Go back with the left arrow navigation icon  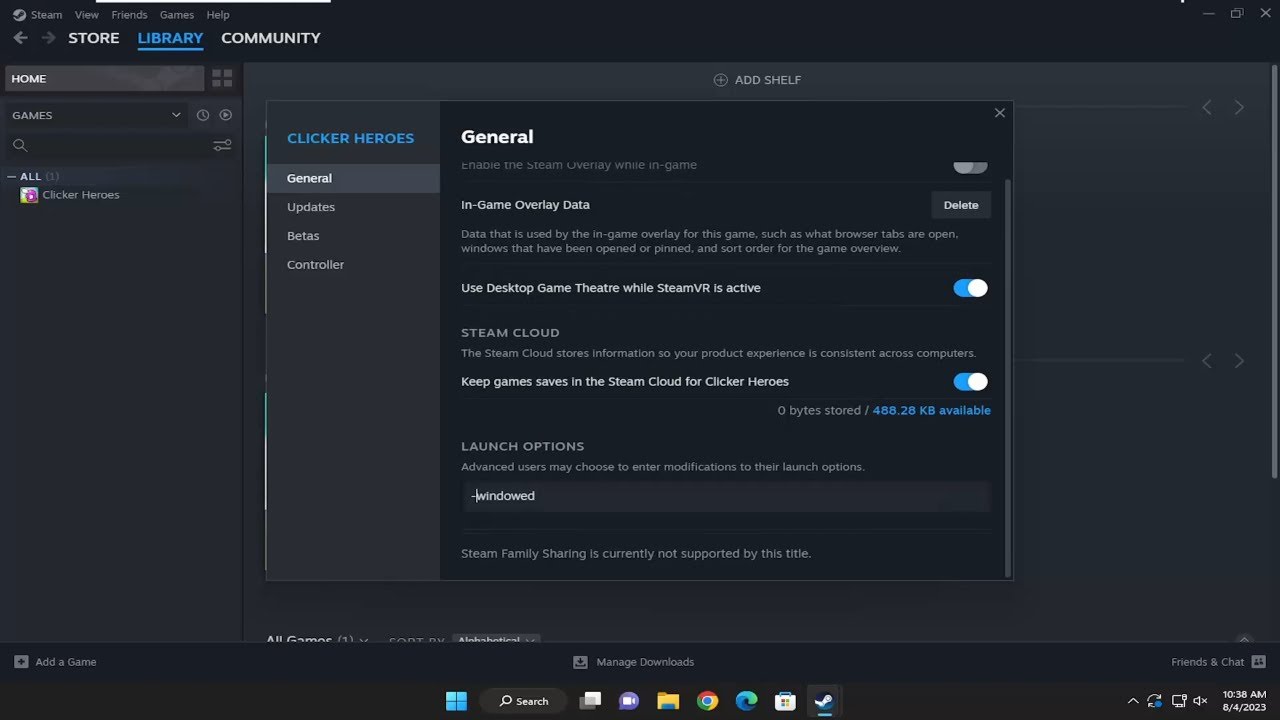pos(21,38)
